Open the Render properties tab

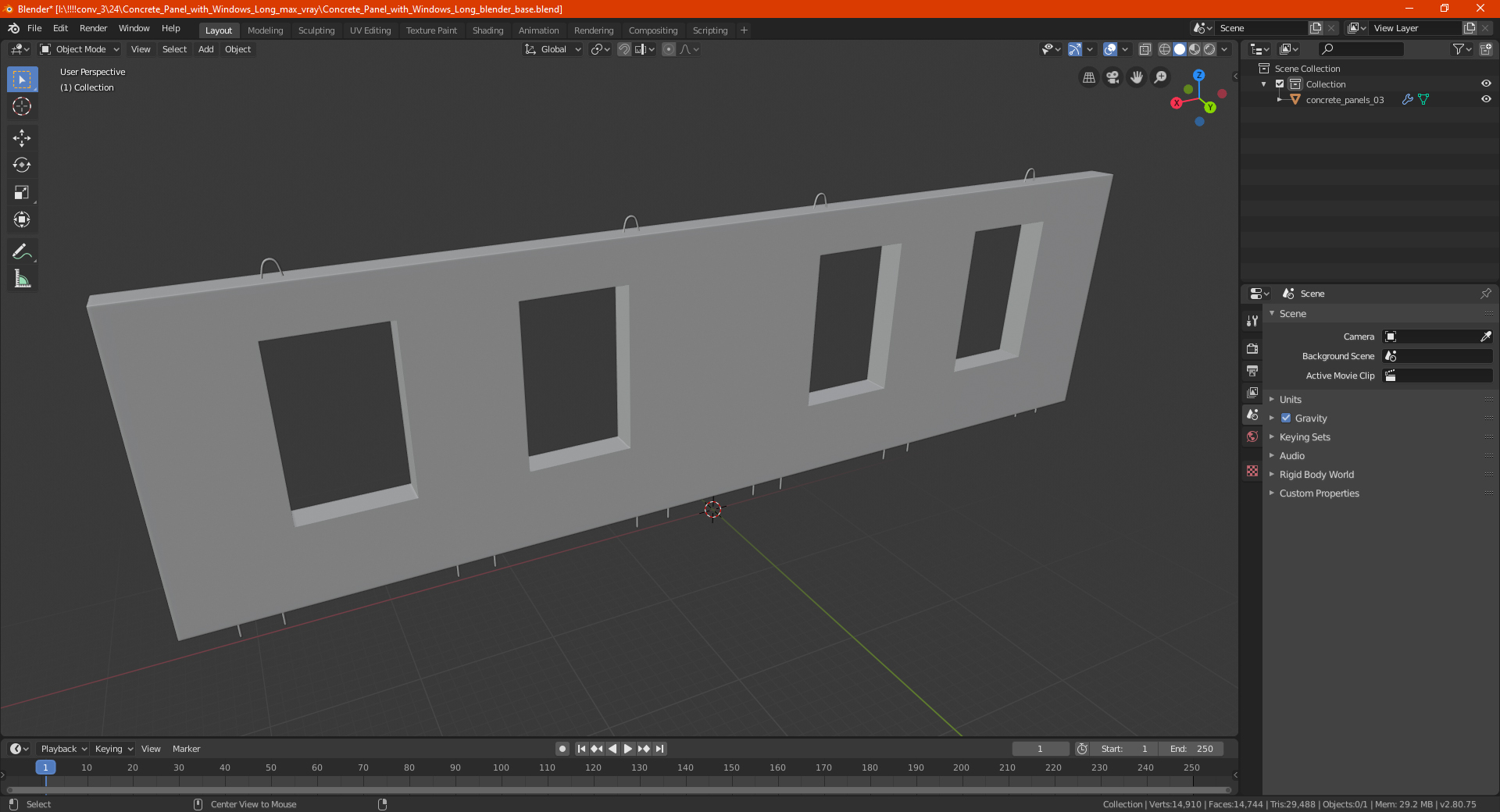(1252, 348)
